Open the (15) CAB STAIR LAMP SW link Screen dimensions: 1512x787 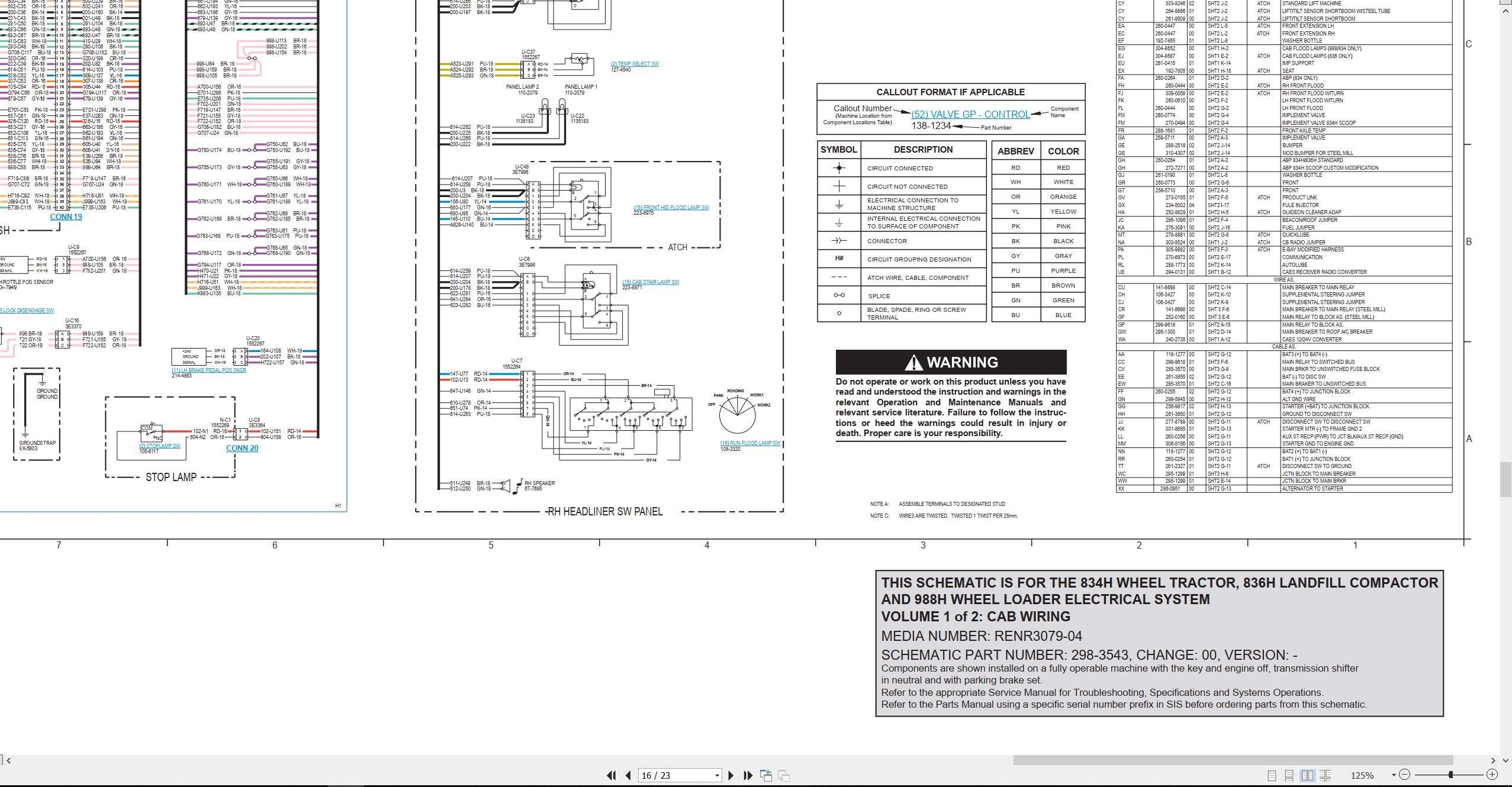(651, 282)
